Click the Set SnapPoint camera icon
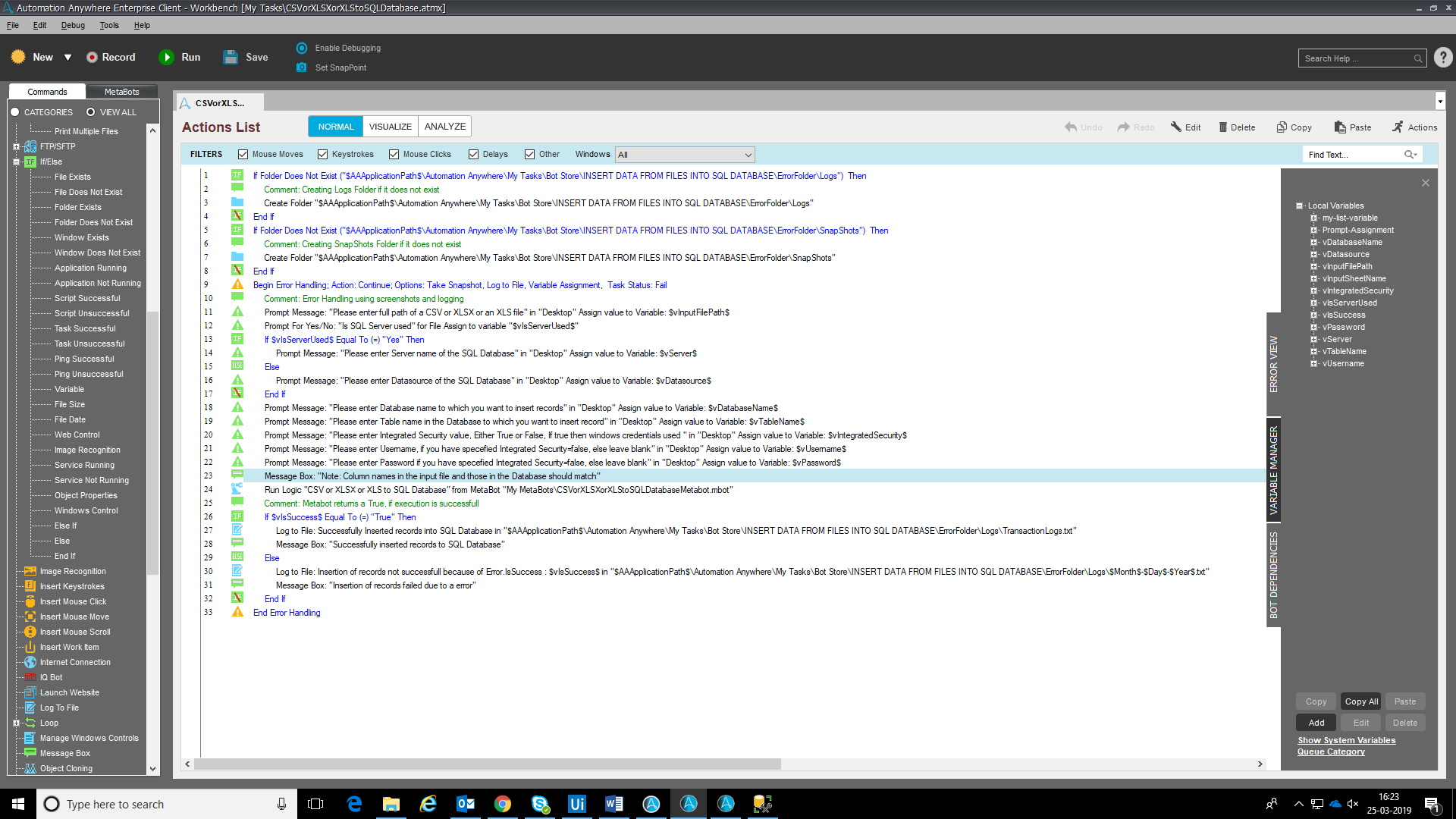Viewport: 1456px width, 819px height. tap(302, 67)
